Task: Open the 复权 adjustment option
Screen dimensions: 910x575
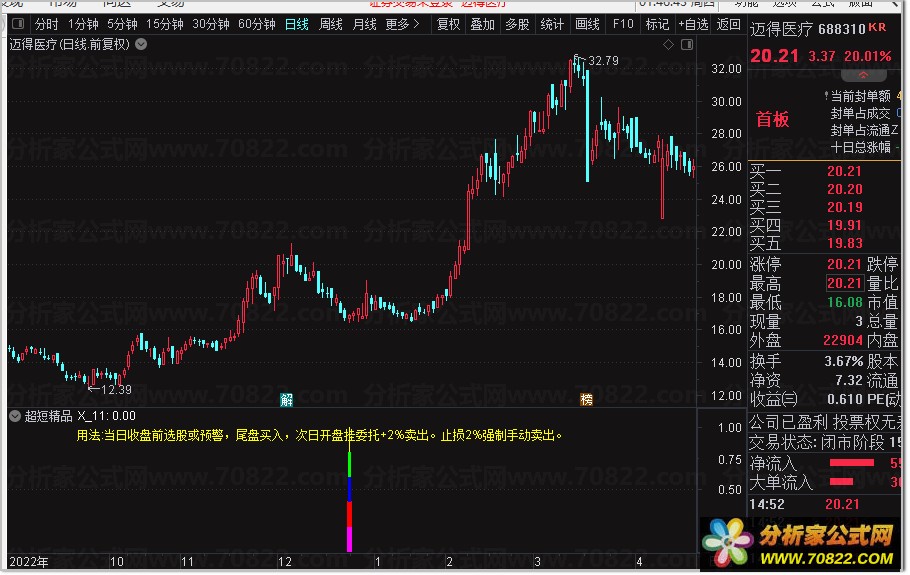Action: (x=448, y=24)
